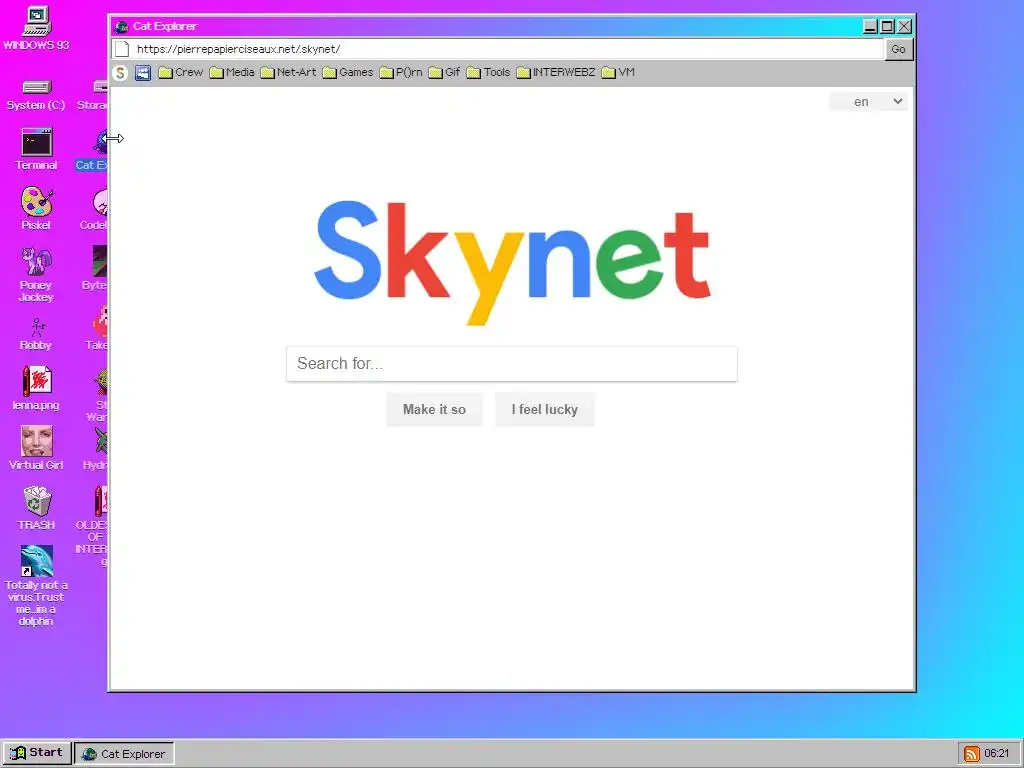Click the Search for... input field
1024x768 pixels.
coord(512,364)
